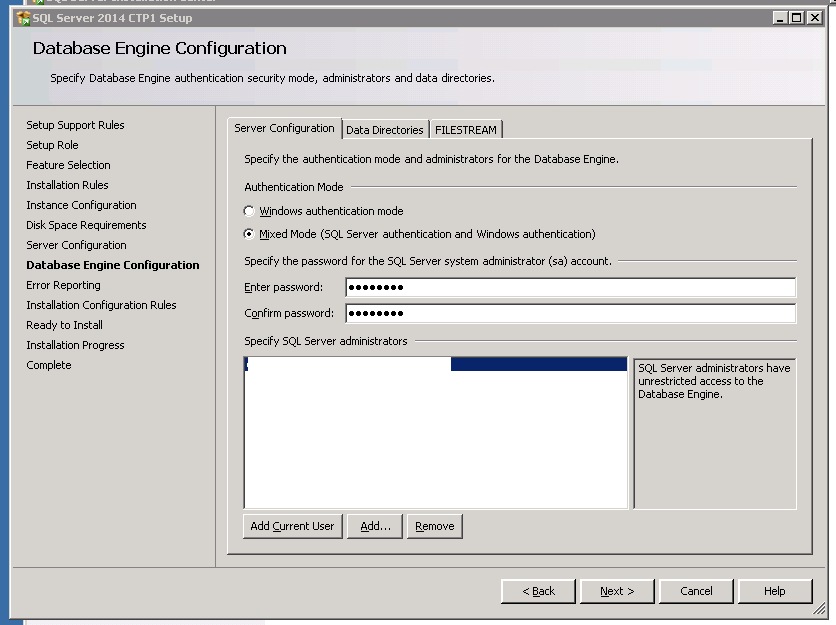Image resolution: width=836 pixels, height=625 pixels.
Task: Click the Confirm password field
Action: coord(570,314)
